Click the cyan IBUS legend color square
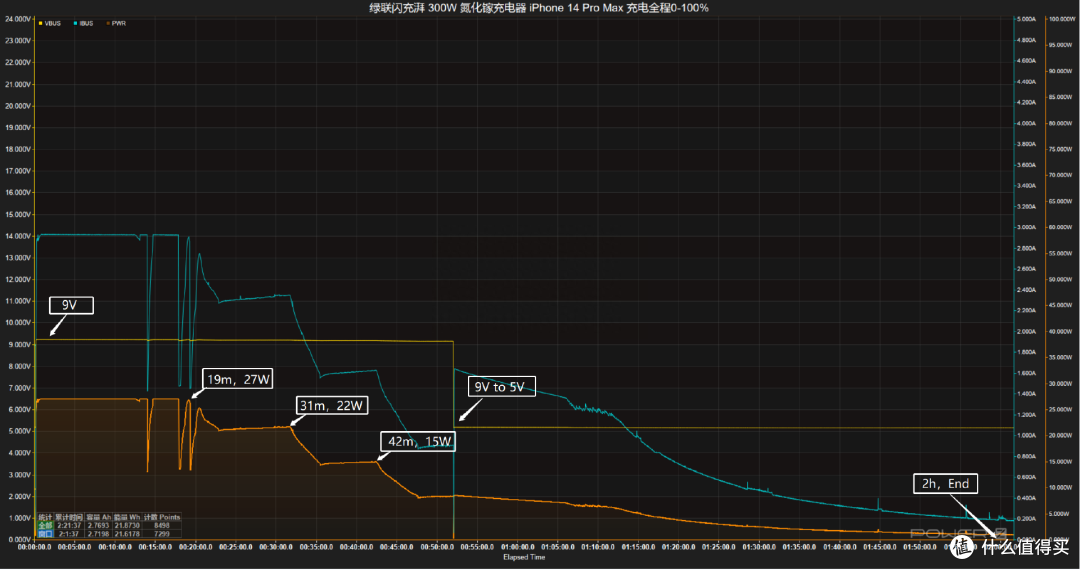Image resolution: width=1080 pixels, height=570 pixels. click(75, 23)
